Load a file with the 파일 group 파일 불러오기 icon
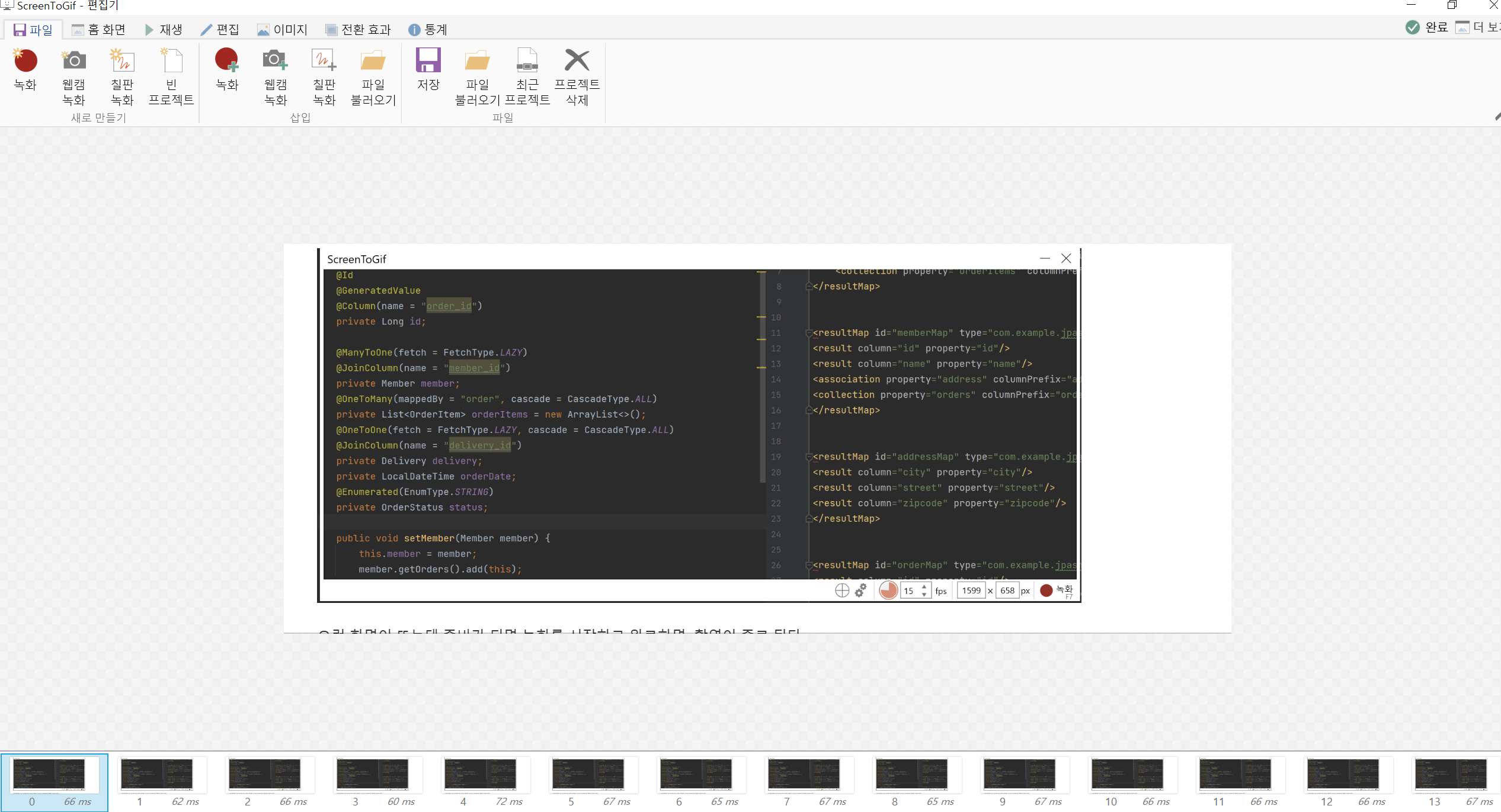Image resolution: width=1501 pixels, height=812 pixels. pos(477,61)
